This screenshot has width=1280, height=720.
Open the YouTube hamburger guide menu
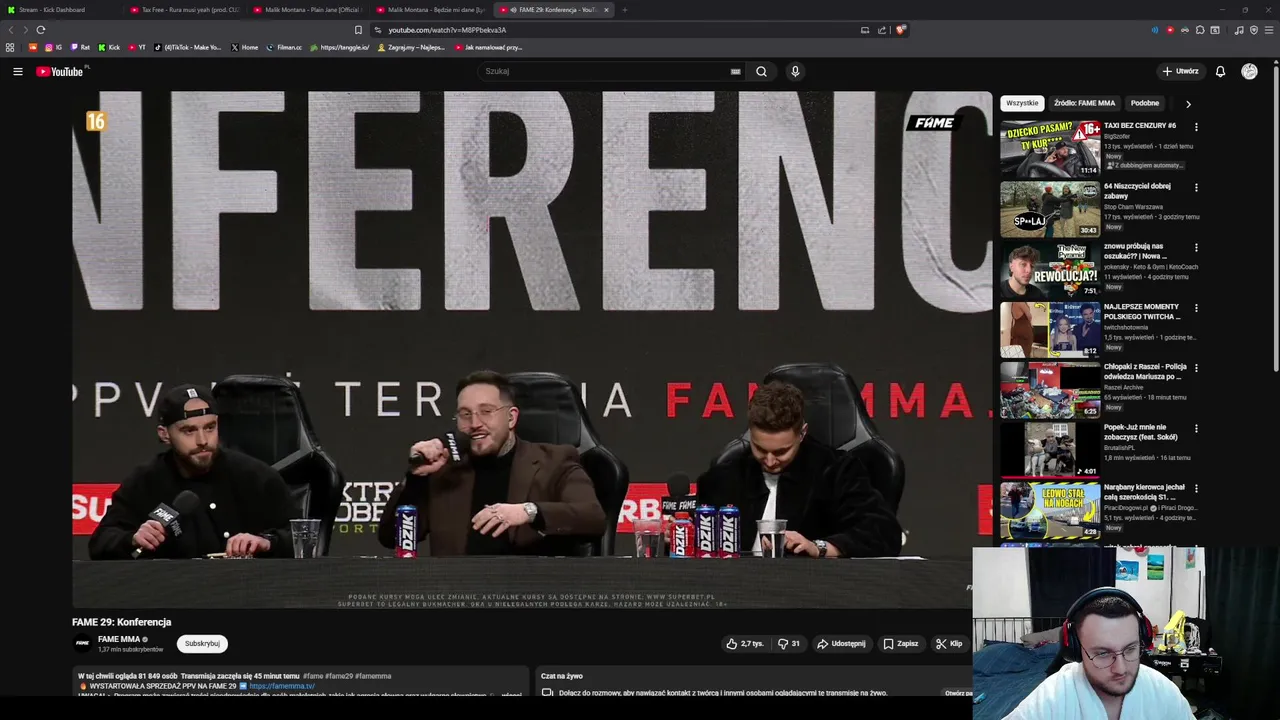[x=17, y=71]
